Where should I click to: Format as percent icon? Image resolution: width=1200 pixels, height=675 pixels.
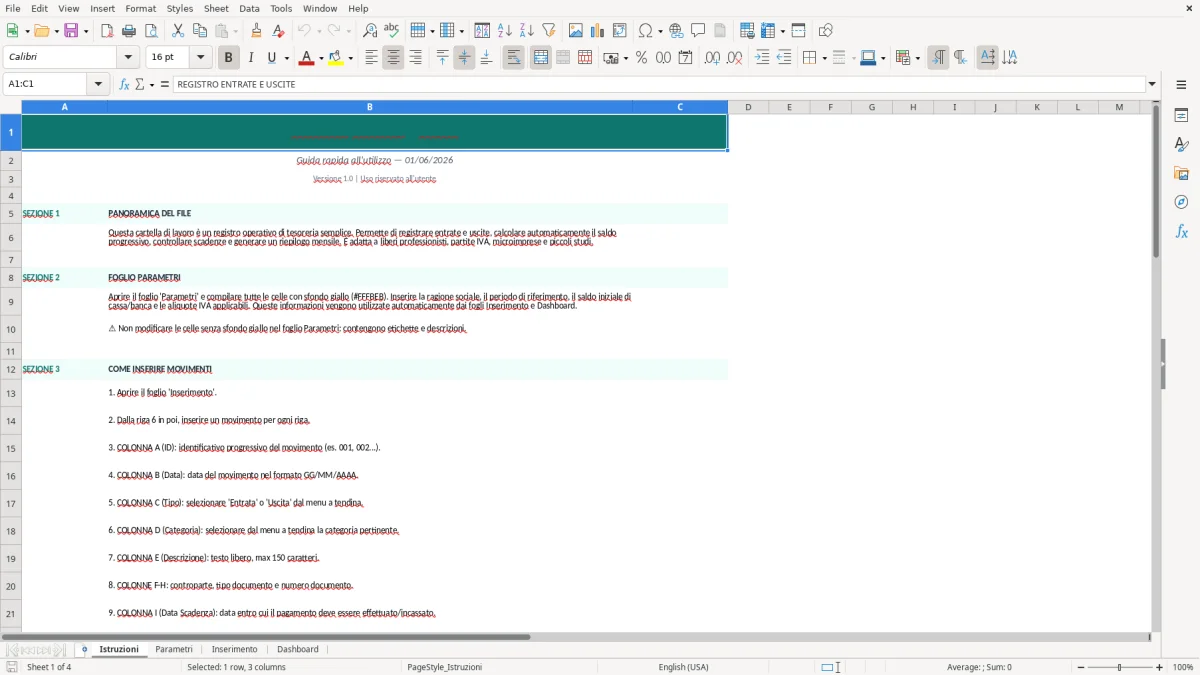click(641, 58)
